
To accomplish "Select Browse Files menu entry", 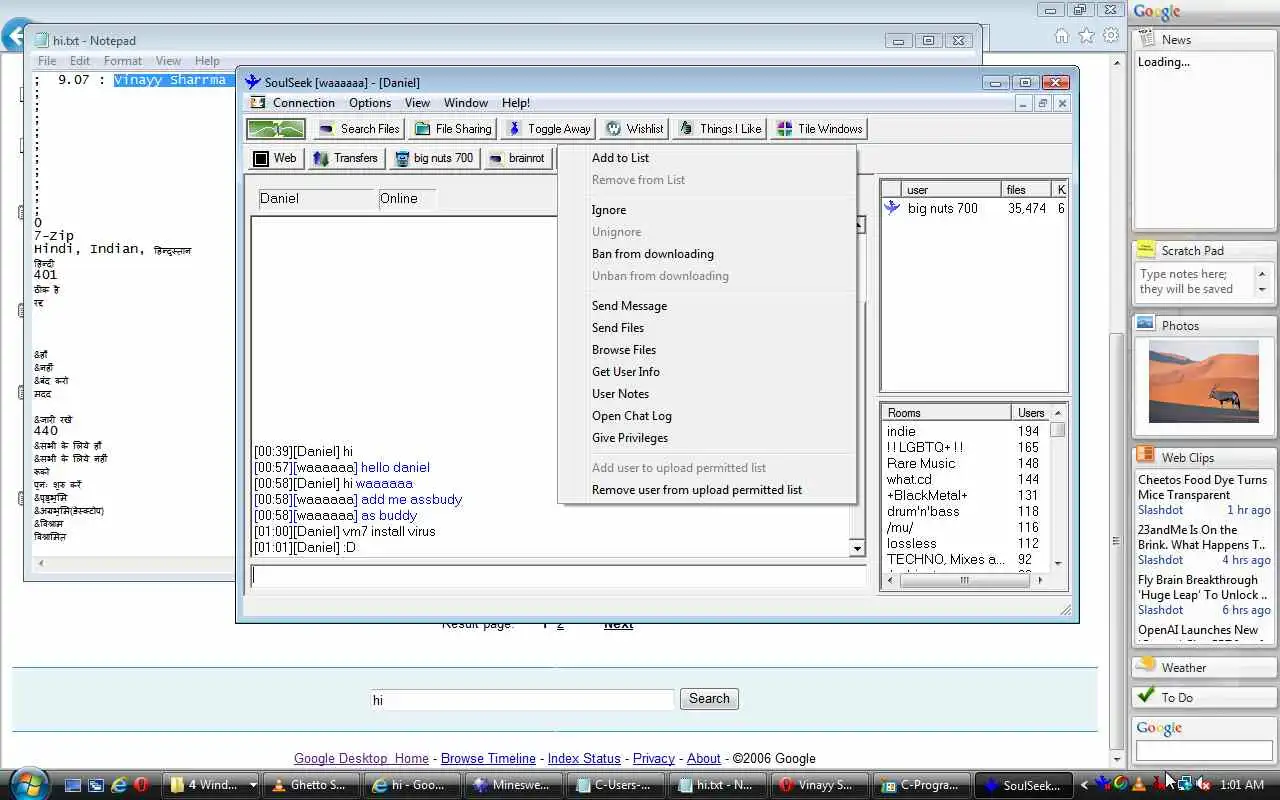I will (624, 350).
